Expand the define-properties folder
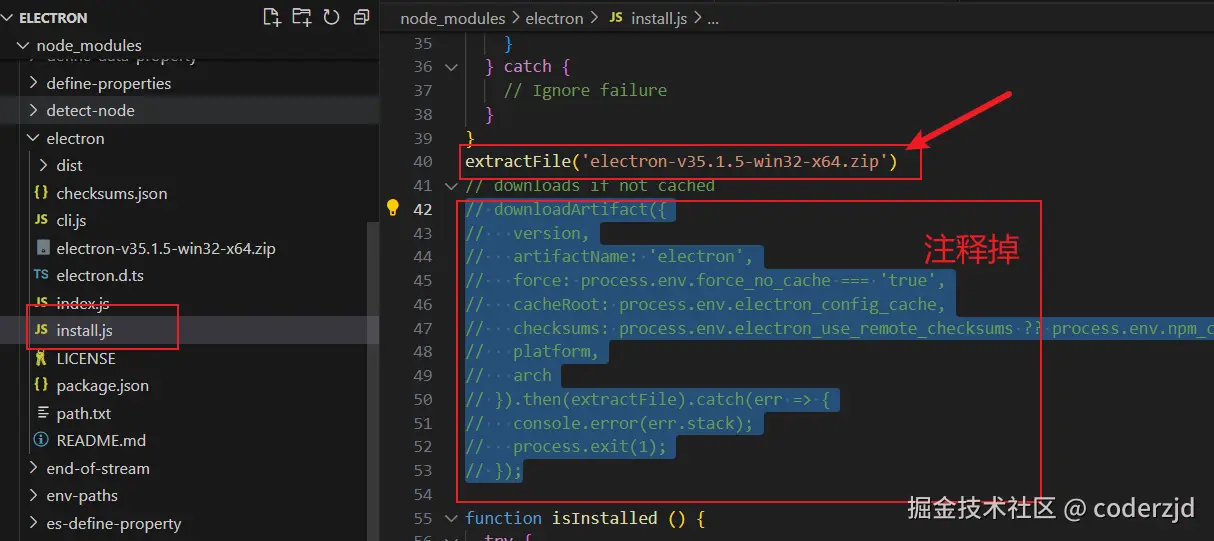 [x=35, y=83]
